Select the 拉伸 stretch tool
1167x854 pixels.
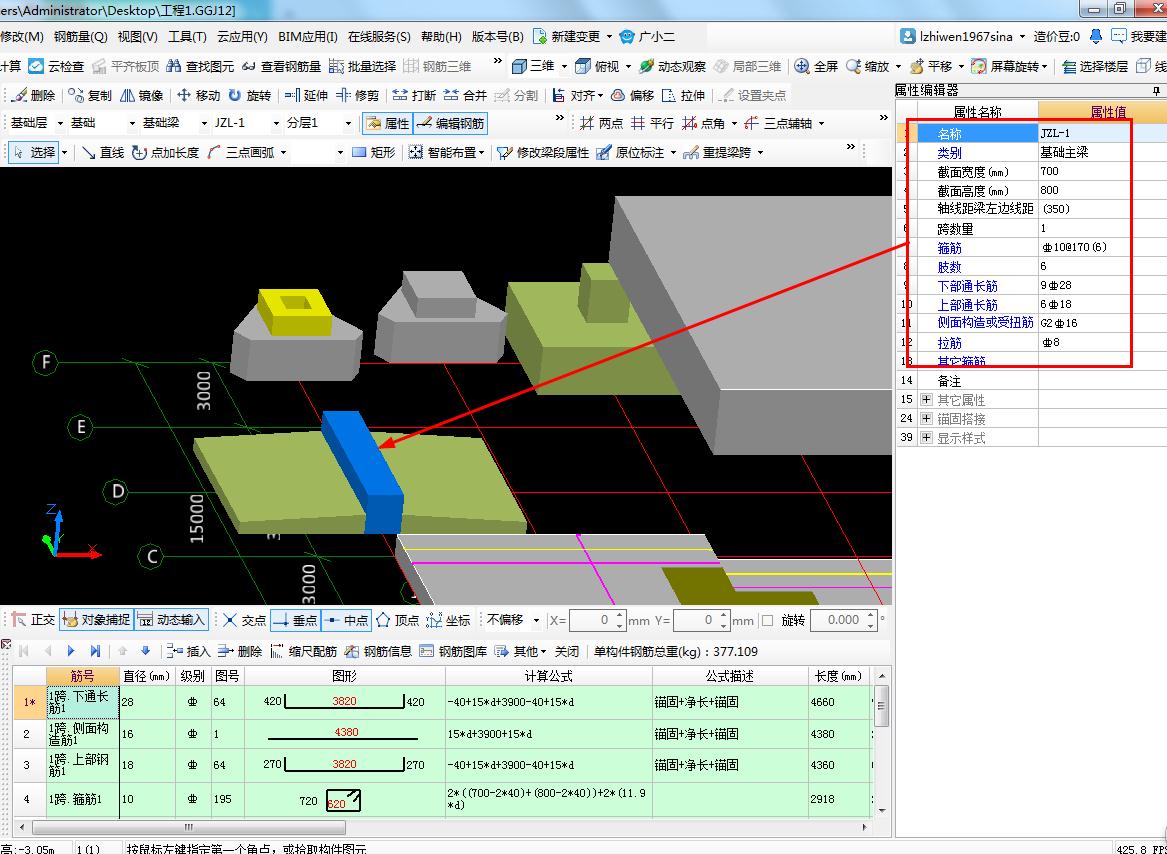click(683, 95)
